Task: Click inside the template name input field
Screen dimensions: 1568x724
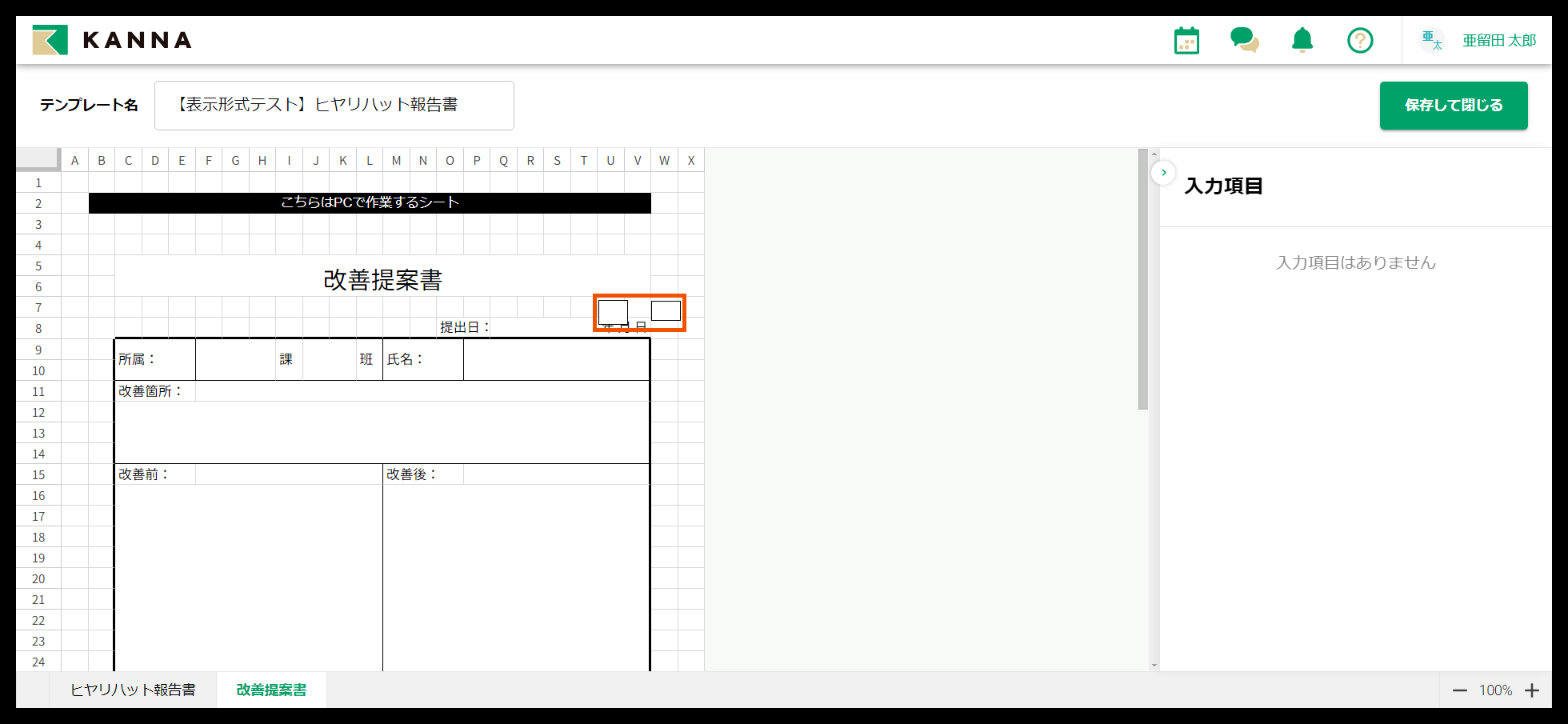Action: [334, 105]
